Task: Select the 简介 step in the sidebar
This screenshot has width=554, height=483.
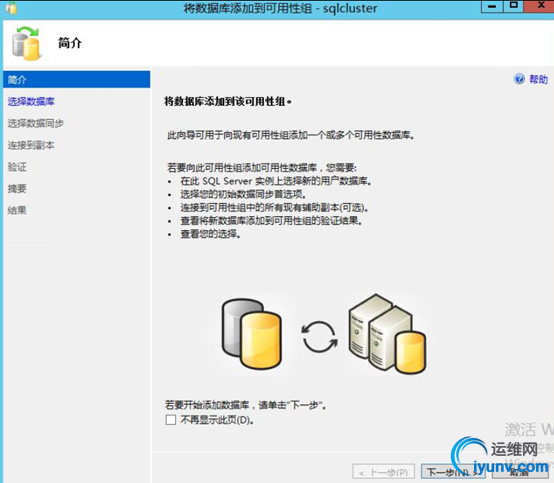Action: tap(77, 79)
